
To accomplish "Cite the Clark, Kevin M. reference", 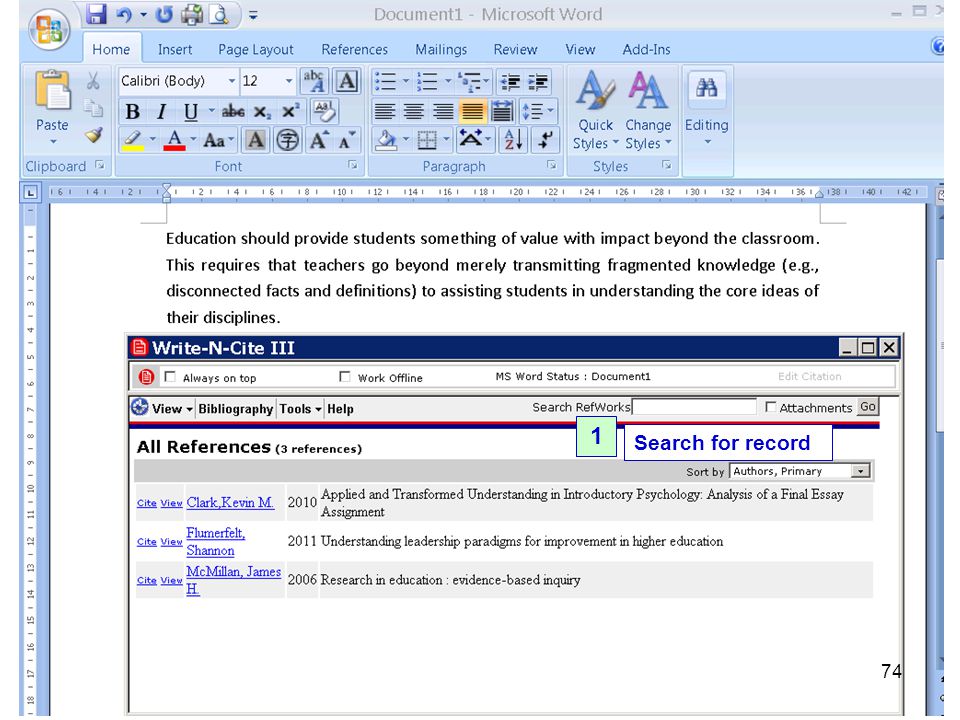I will click(146, 503).
